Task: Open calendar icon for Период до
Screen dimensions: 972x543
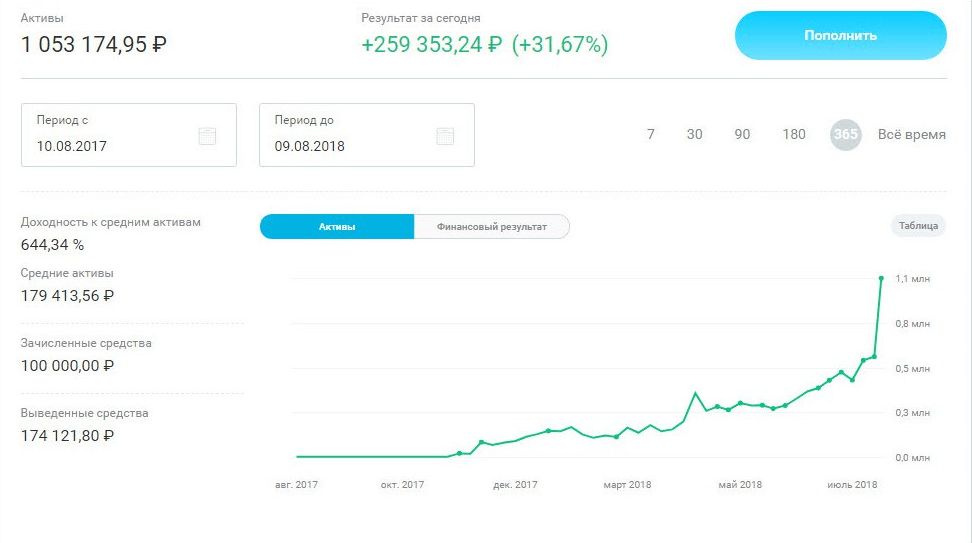Action: (445, 136)
